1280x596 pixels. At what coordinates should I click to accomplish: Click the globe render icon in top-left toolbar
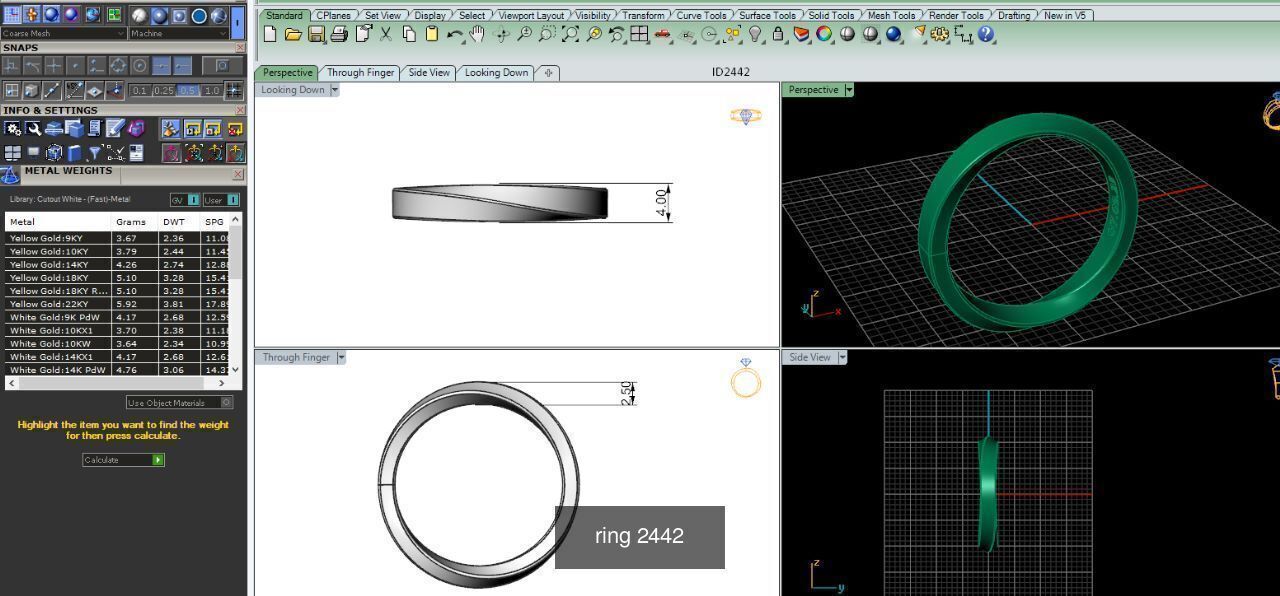(92, 15)
